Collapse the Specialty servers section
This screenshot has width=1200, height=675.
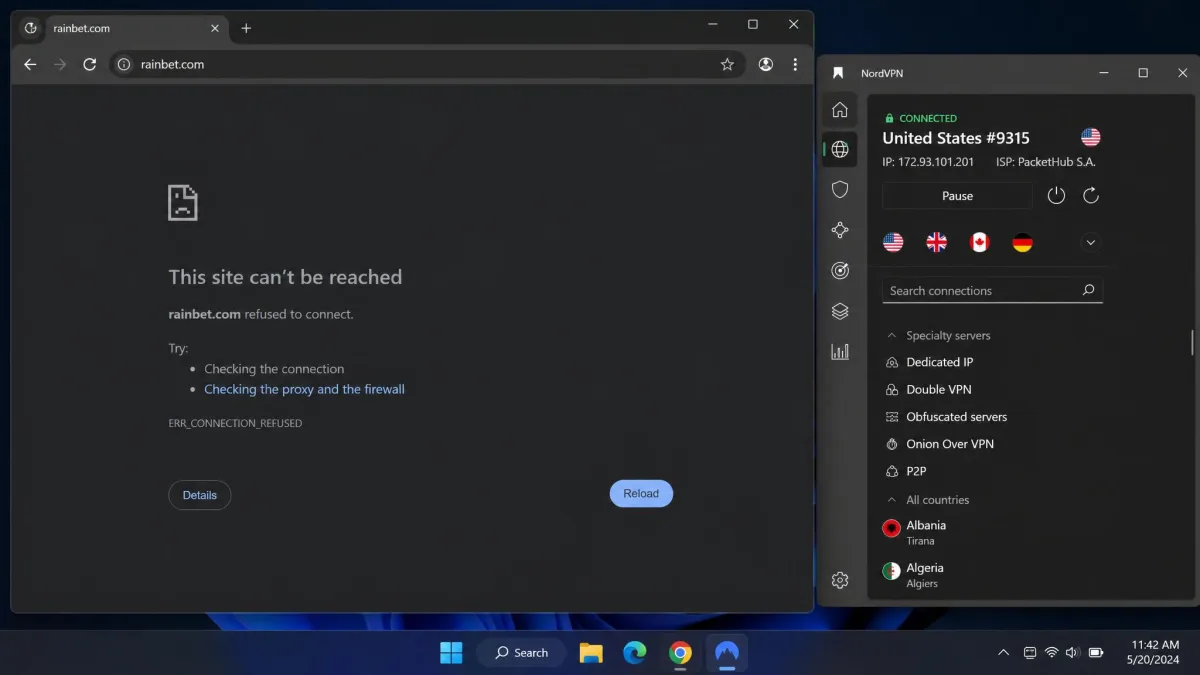pos(892,336)
